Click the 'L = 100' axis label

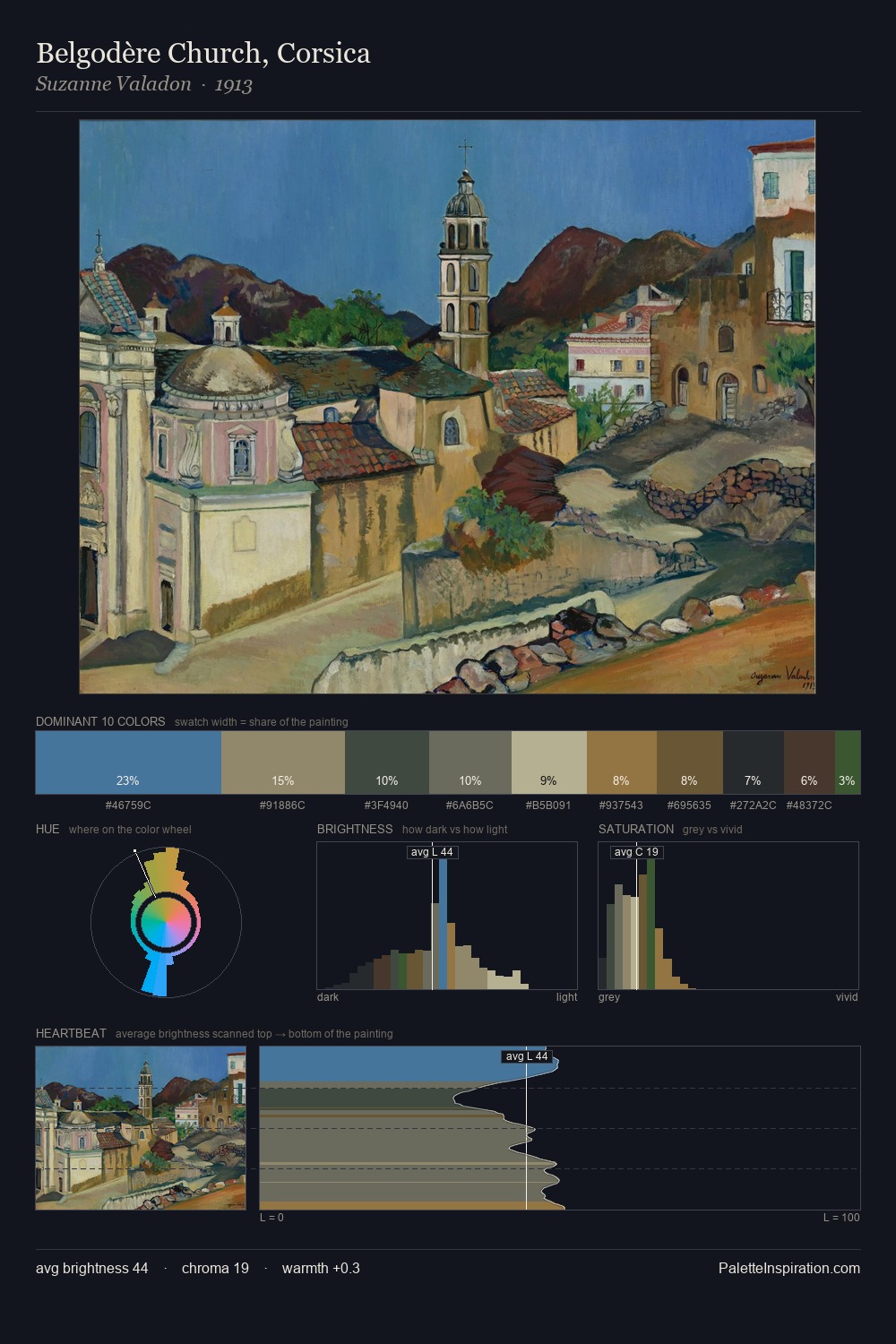tap(841, 1218)
